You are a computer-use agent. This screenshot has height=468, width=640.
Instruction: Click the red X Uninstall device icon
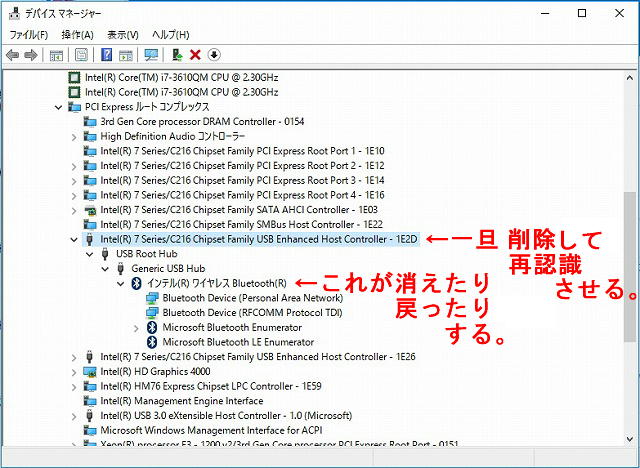pyautogui.click(x=195, y=55)
